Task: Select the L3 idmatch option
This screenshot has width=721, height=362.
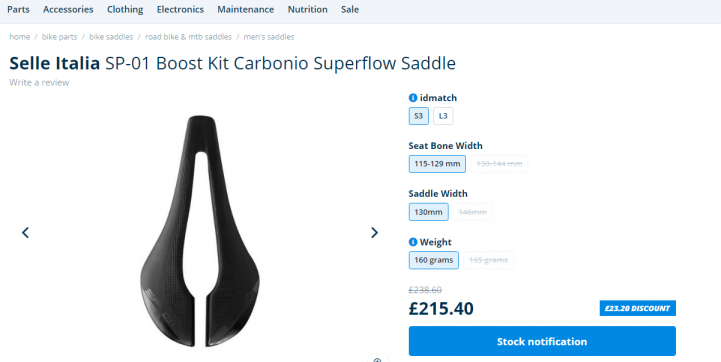Action: [x=443, y=116]
